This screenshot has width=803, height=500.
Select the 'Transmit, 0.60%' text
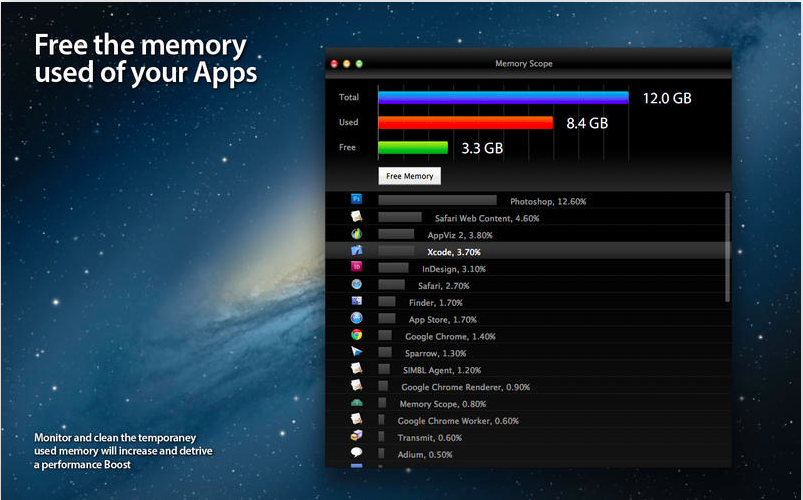pos(430,438)
